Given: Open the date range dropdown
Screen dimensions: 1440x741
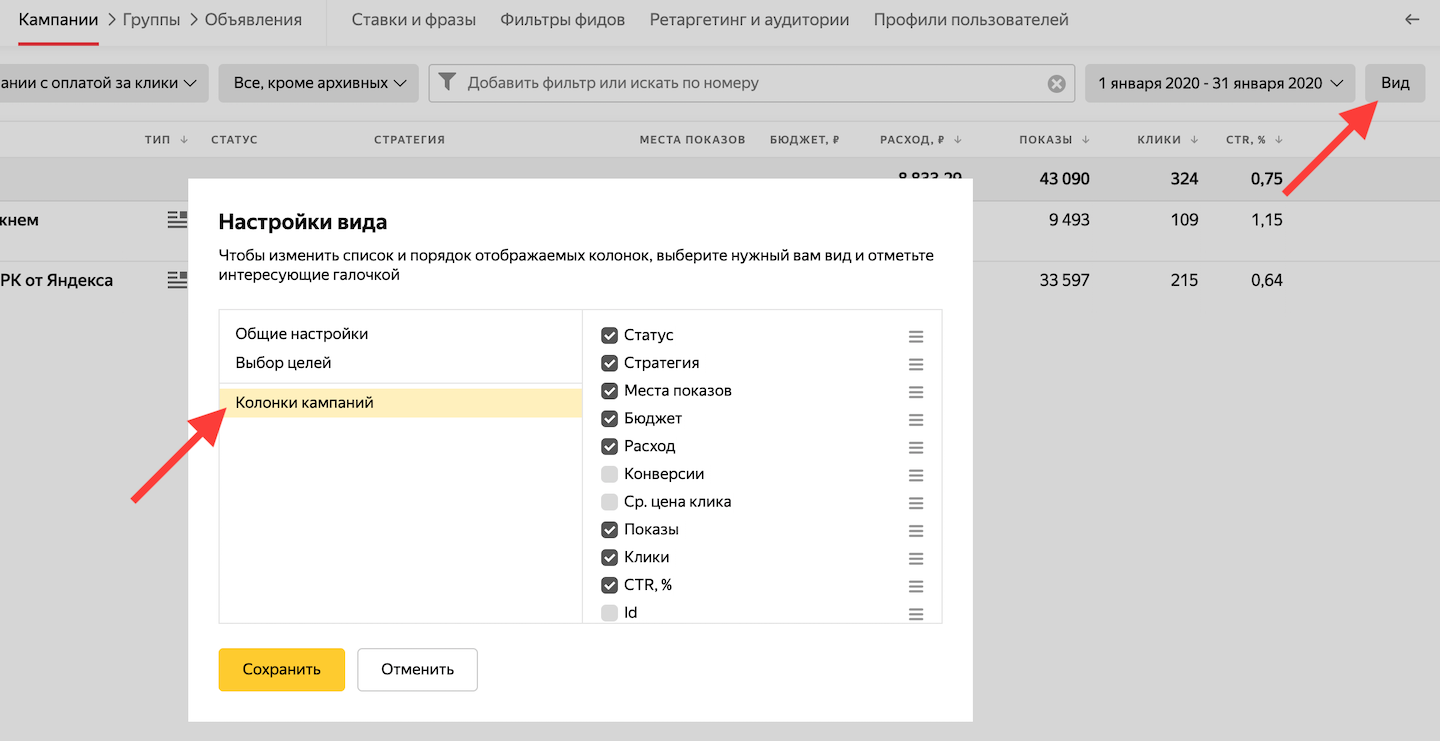Looking at the screenshot, I should click(1220, 83).
